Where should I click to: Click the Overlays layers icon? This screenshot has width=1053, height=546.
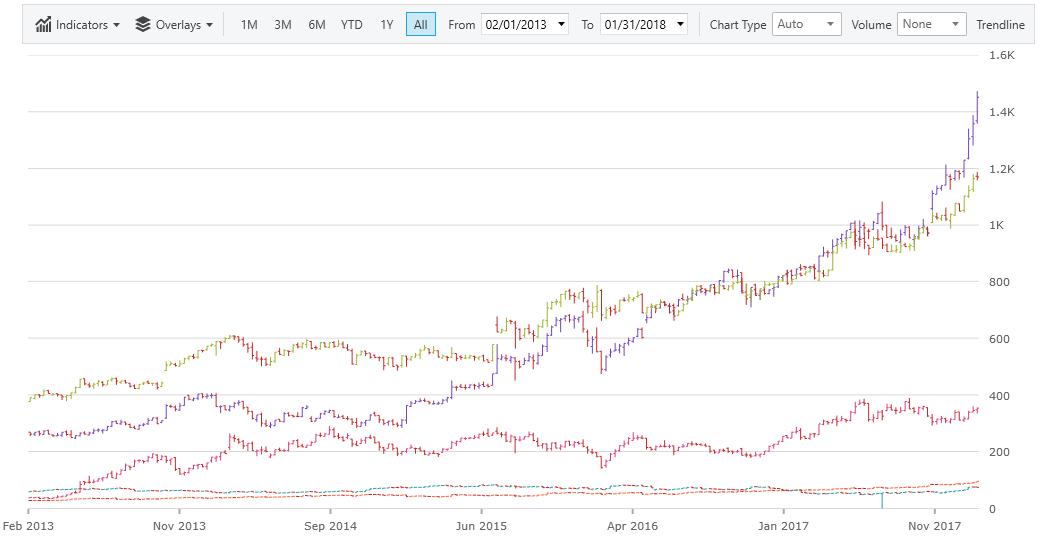(x=143, y=25)
